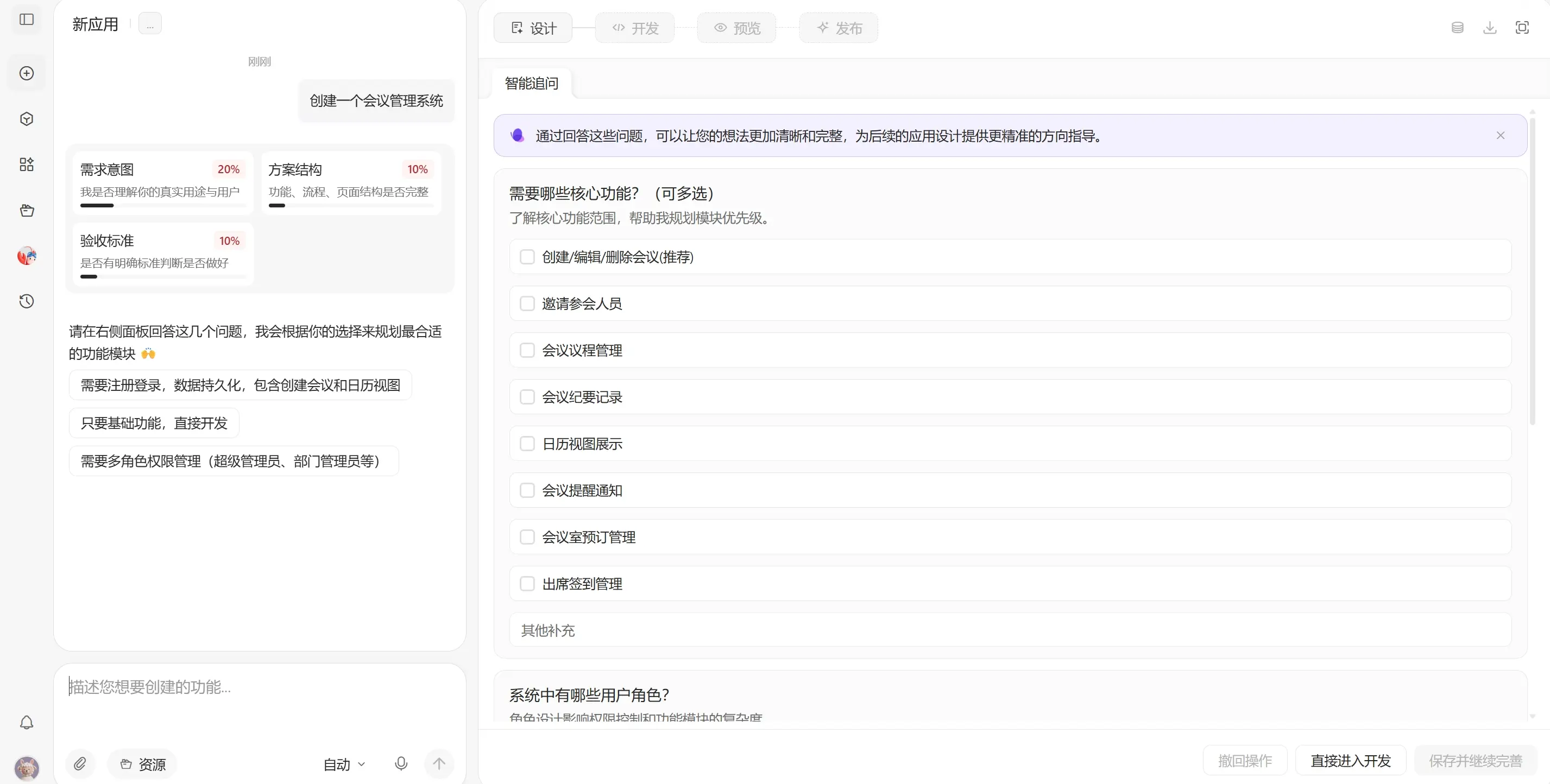This screenshot has width=1550, height=784.
Task: Select the 智能追问 tab
Action: tap(532, 83)
